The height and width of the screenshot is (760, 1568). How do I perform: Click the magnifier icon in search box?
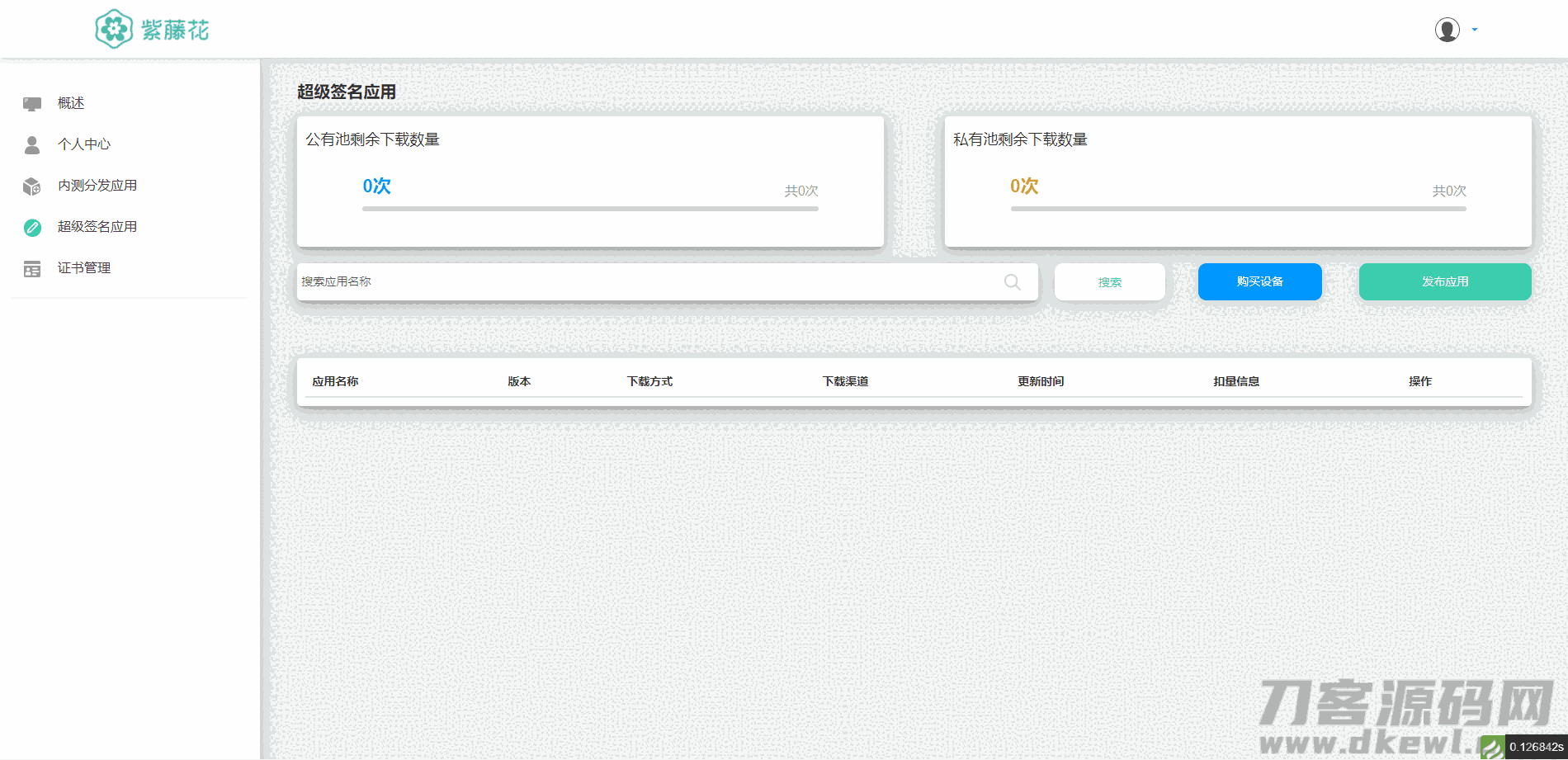pos(1012,282)
